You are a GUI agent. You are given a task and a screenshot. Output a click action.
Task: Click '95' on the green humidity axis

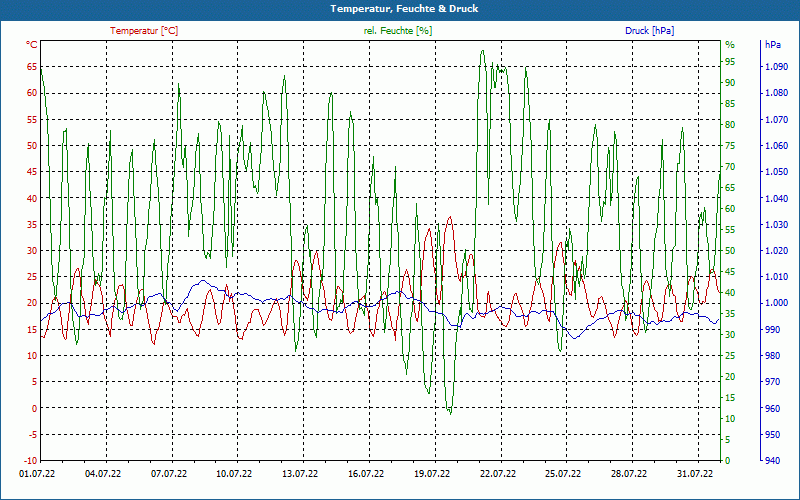coord(730,62)
